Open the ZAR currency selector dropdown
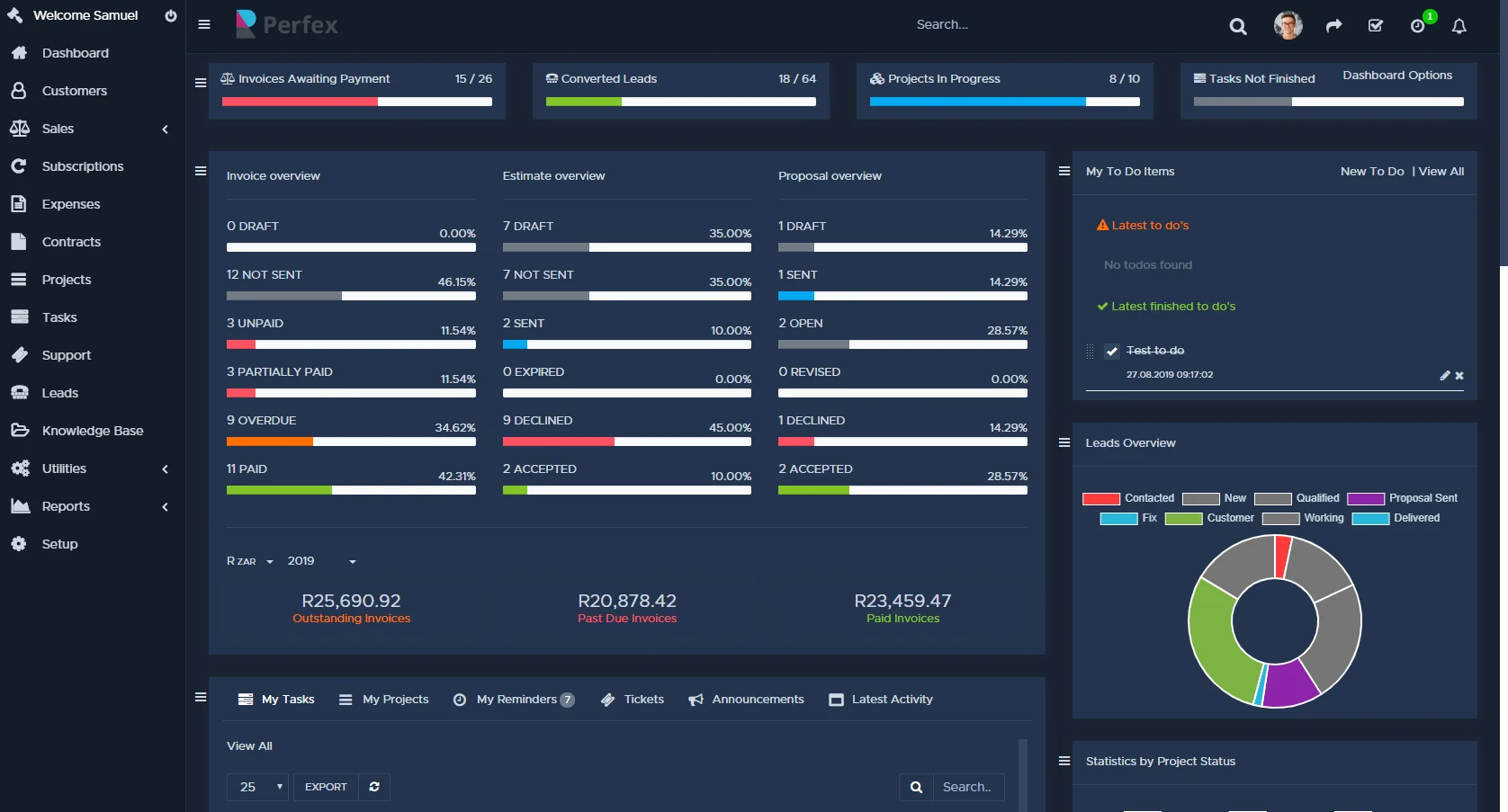The height and width of the screenshot is (812, 1508). [248, 560]
